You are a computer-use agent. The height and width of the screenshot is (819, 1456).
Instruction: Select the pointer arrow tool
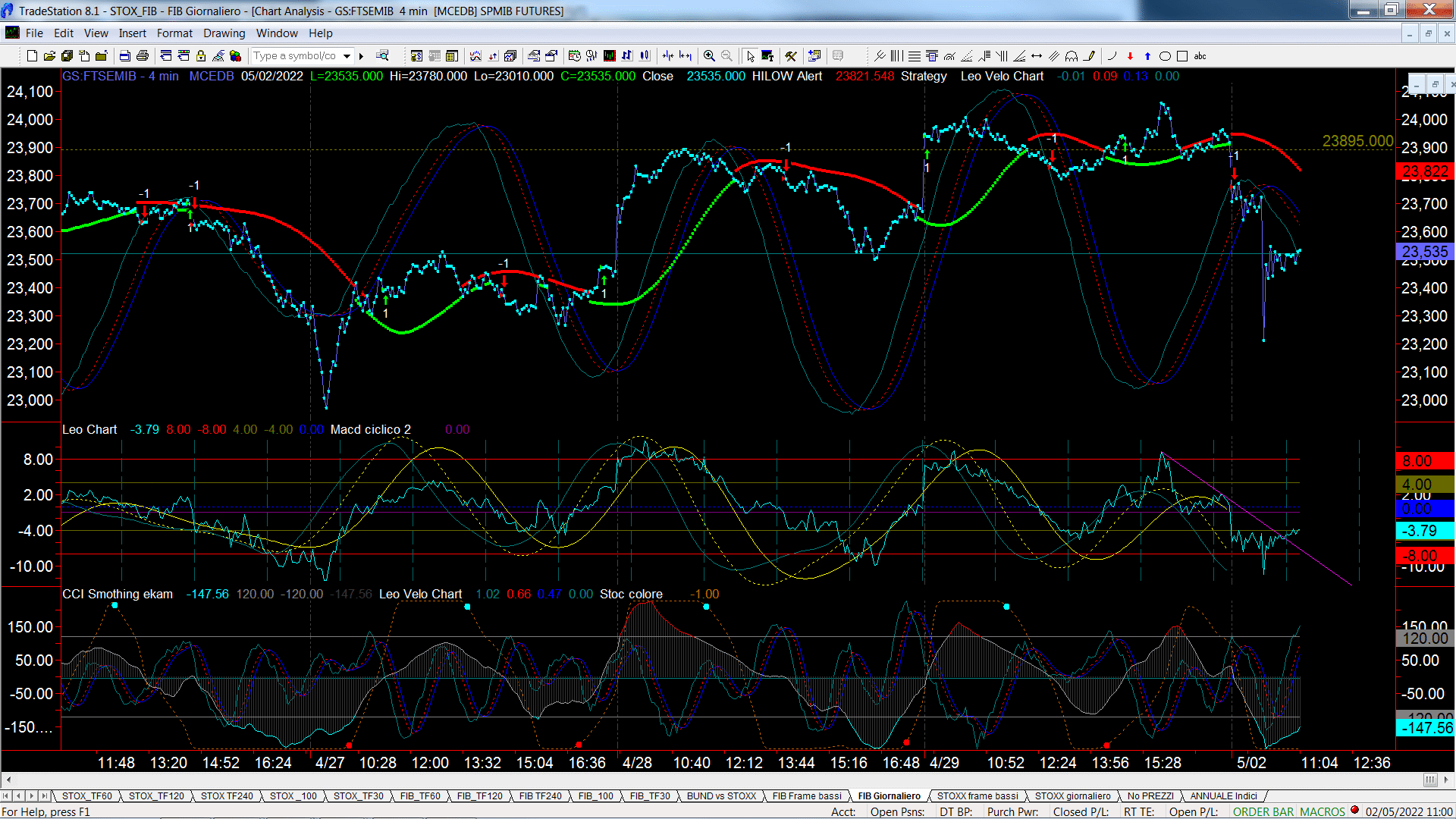click(750, 55)
